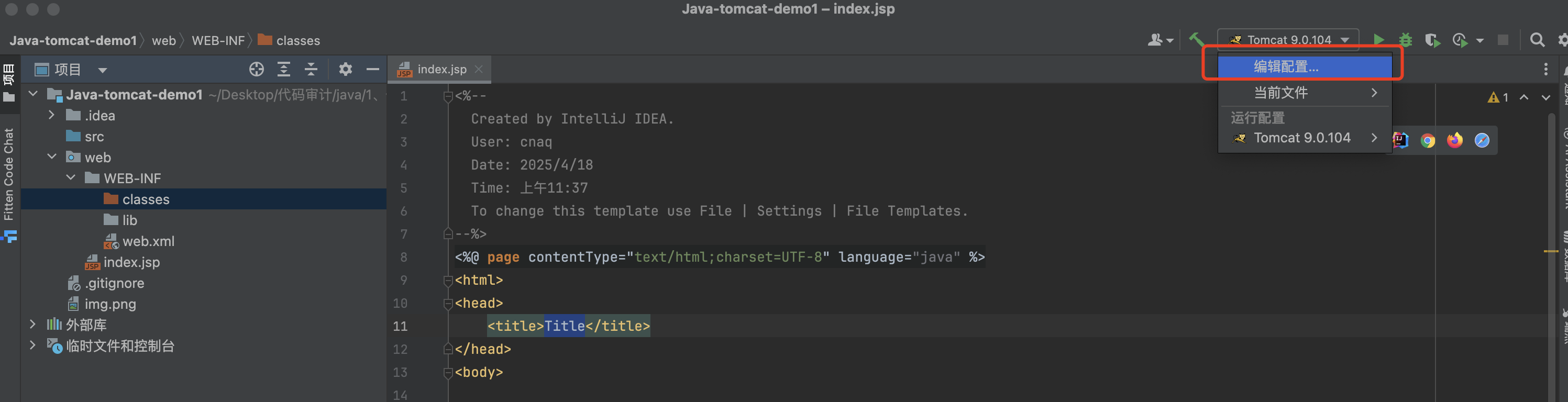Start debugging with the bug icon
This screenshot has height=402, width=1568.
coord(1406,40)
